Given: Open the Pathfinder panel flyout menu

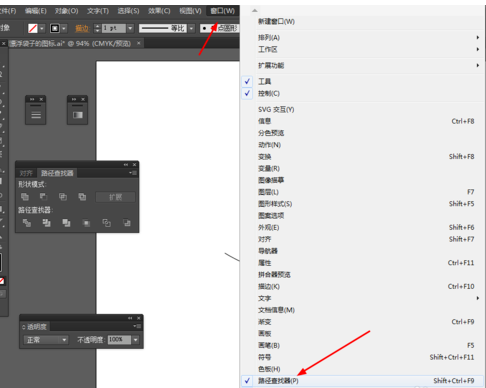Looking at the screenshot, I should pos(133,173).
